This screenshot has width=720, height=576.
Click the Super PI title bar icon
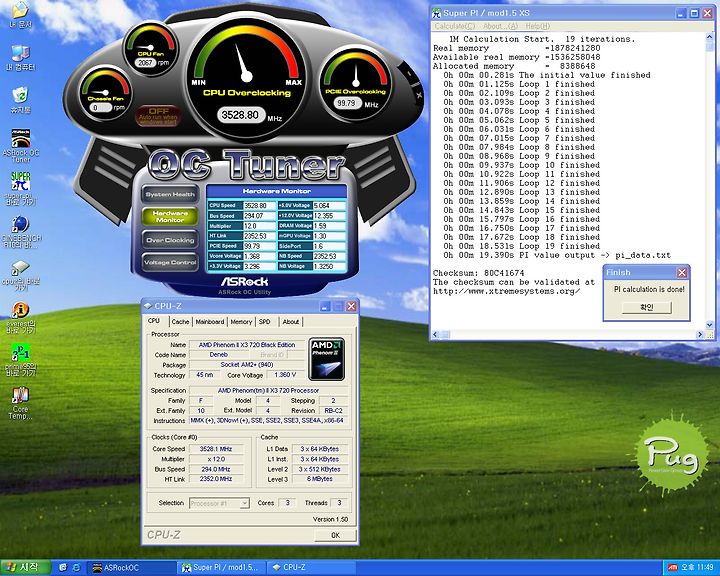437,13
